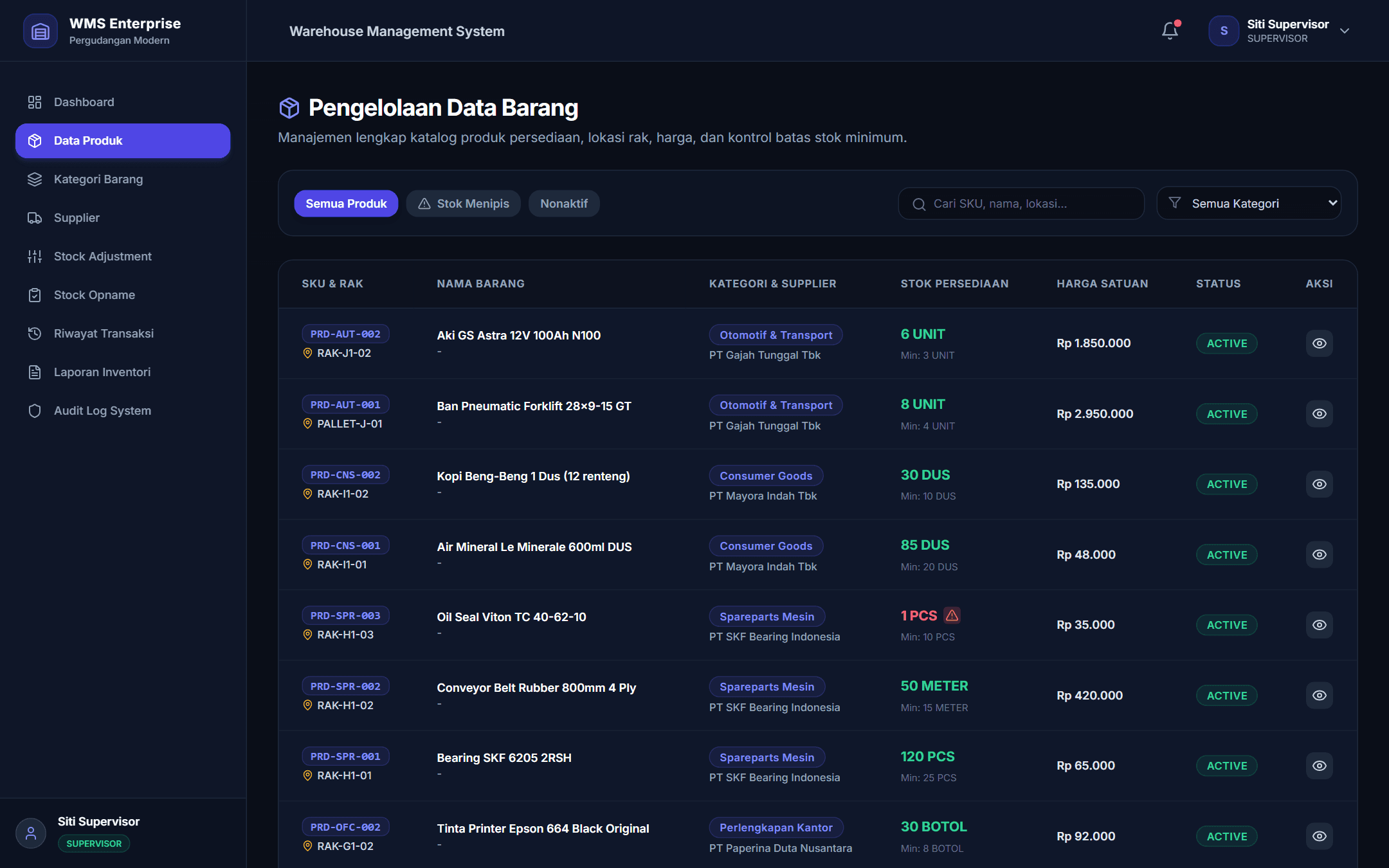Image resolution: width=1389 pixels, height=868 pixels.
Task: Open the notification bell
Action: pos(1170,31)
